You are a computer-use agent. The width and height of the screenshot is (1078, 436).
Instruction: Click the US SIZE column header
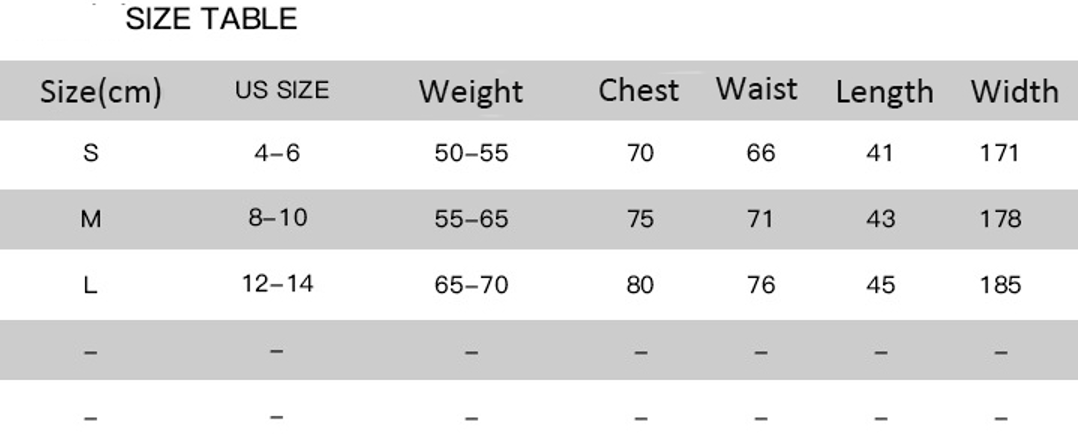tap(282, 91)
